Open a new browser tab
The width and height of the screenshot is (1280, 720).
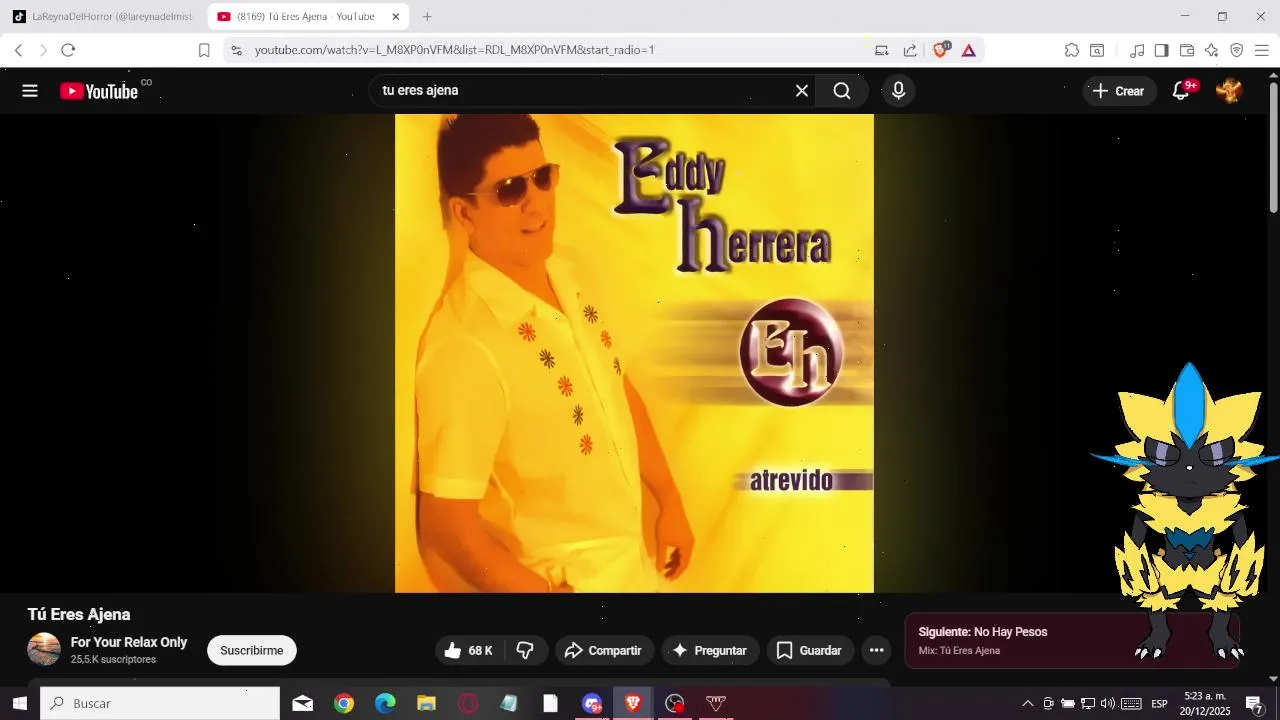point(427,17)
